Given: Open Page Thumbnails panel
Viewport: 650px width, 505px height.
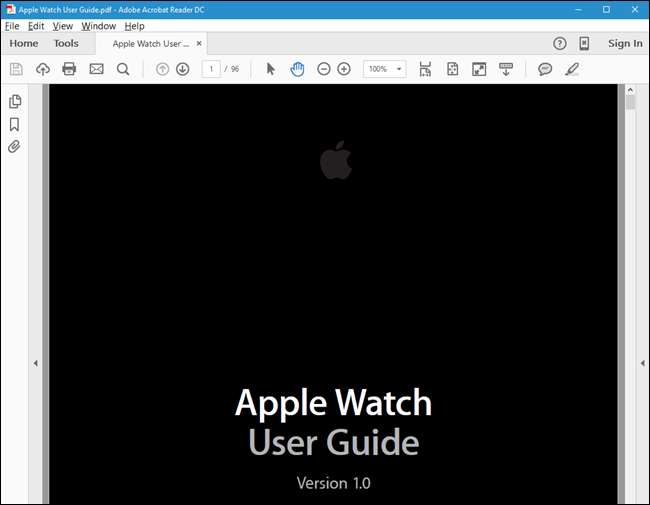Looking at the screenshot, I should [15, 101].
